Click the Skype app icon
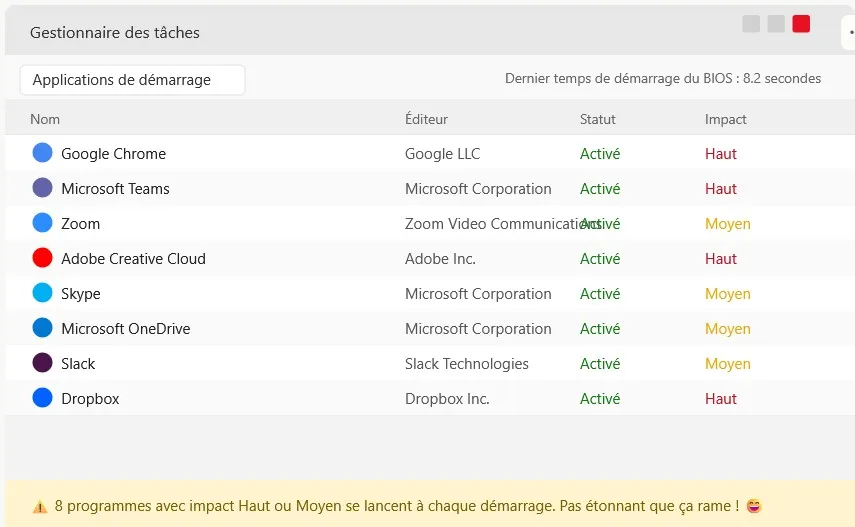Screen dimensions: 855x527 click(43, 292)
